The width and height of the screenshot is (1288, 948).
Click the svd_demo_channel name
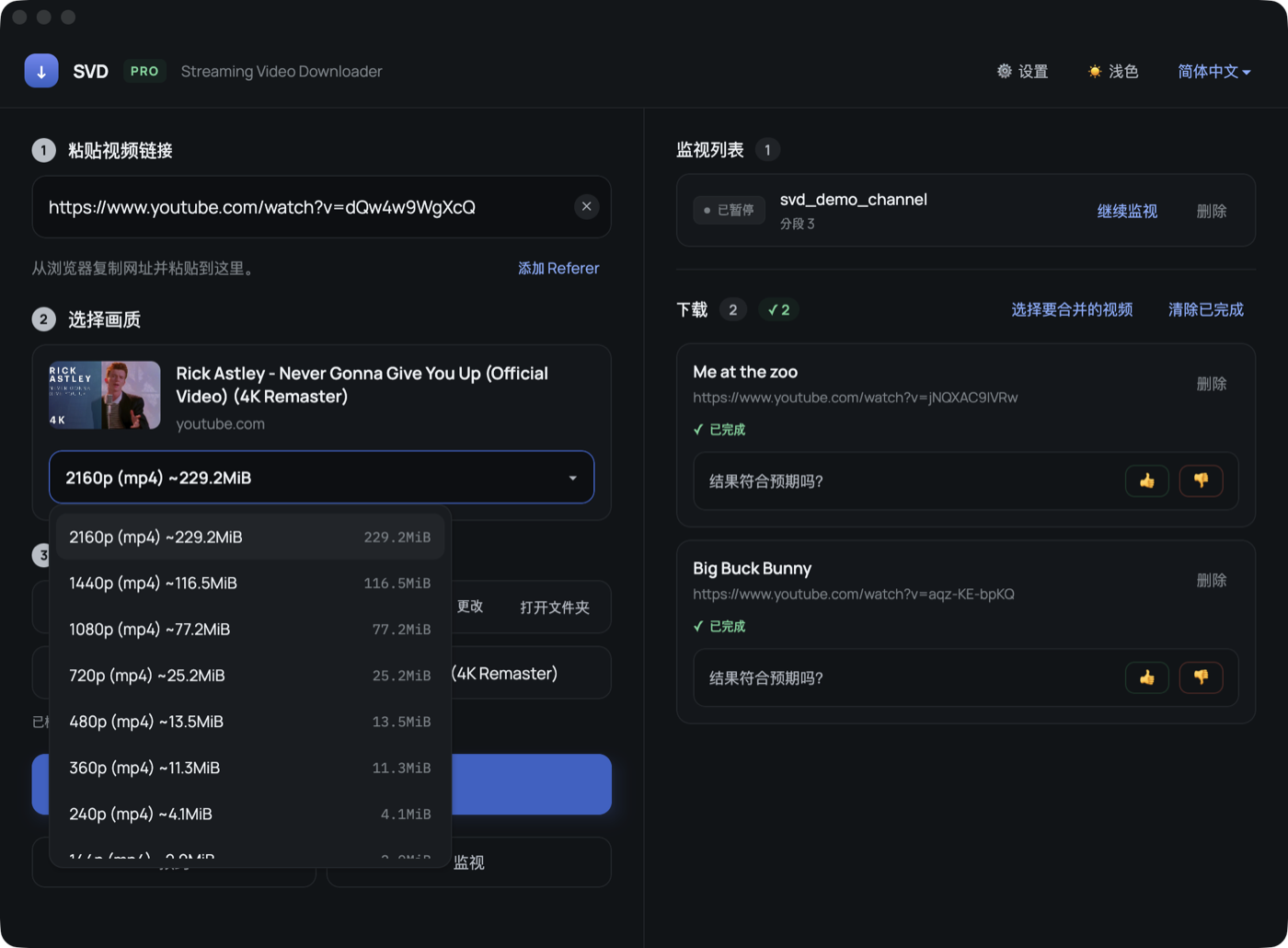coord(854,200)
